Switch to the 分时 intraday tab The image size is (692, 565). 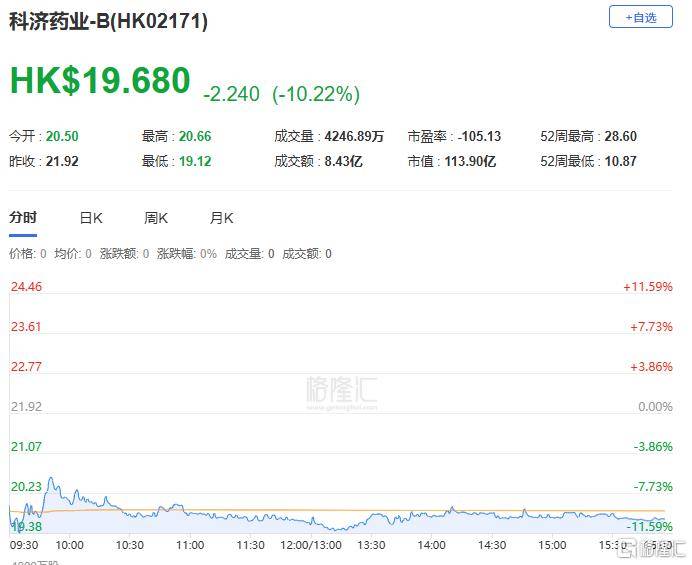click(23, 218)
